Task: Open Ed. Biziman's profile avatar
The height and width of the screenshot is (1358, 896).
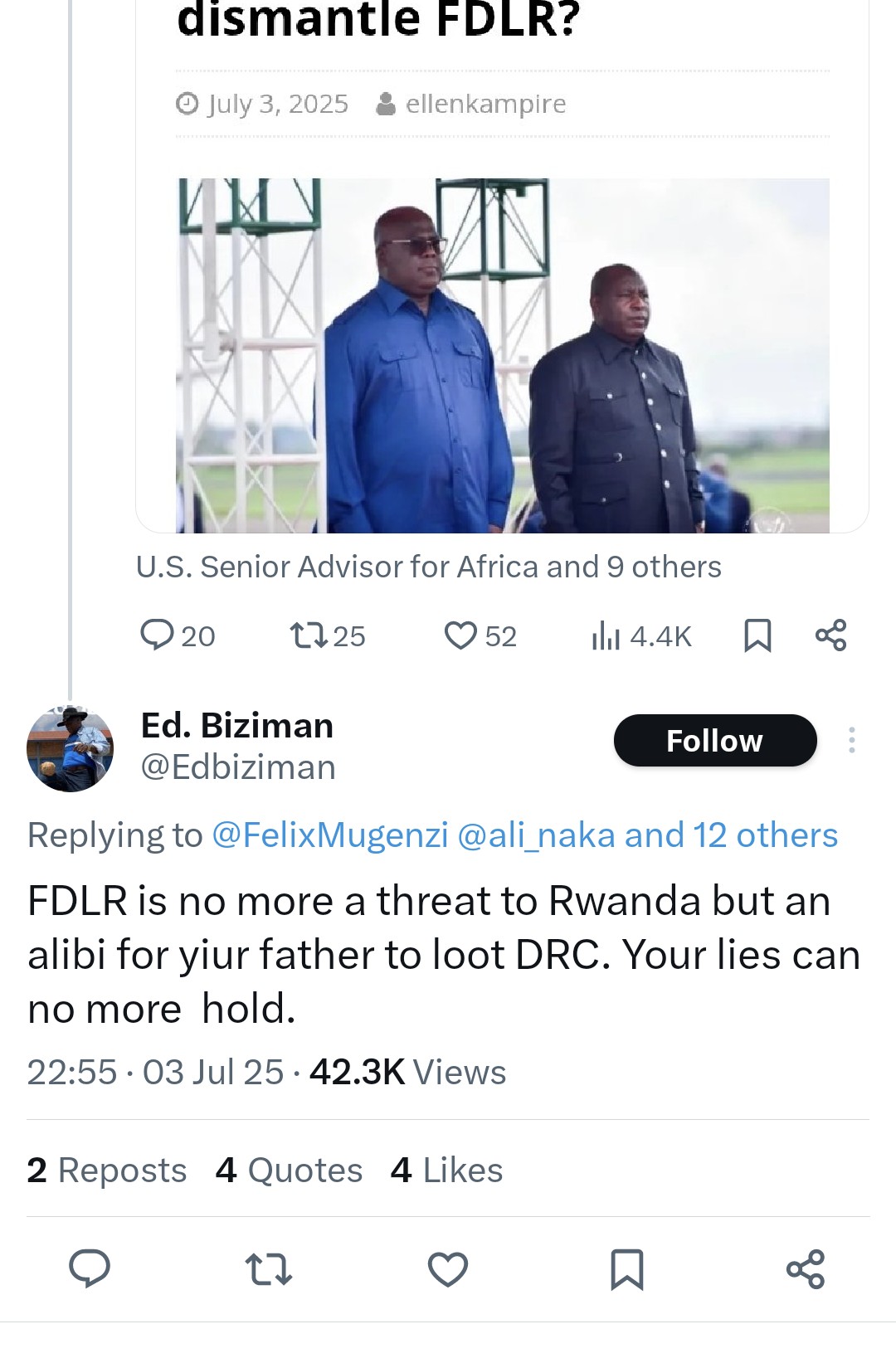Action: coord(70,749)
